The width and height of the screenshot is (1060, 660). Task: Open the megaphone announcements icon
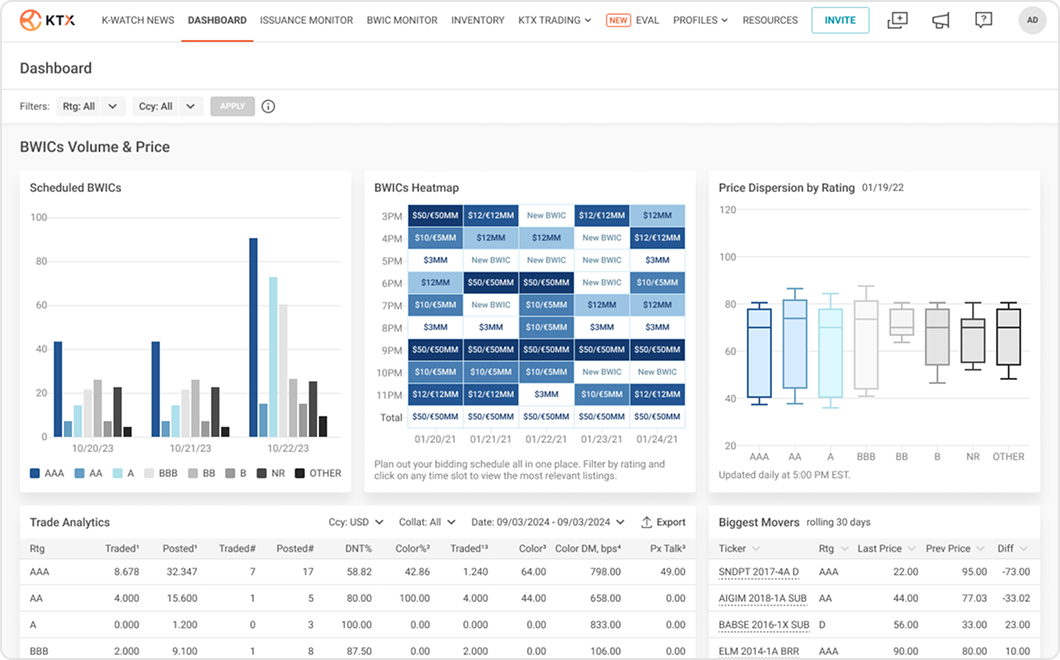[x=940, y=20]
